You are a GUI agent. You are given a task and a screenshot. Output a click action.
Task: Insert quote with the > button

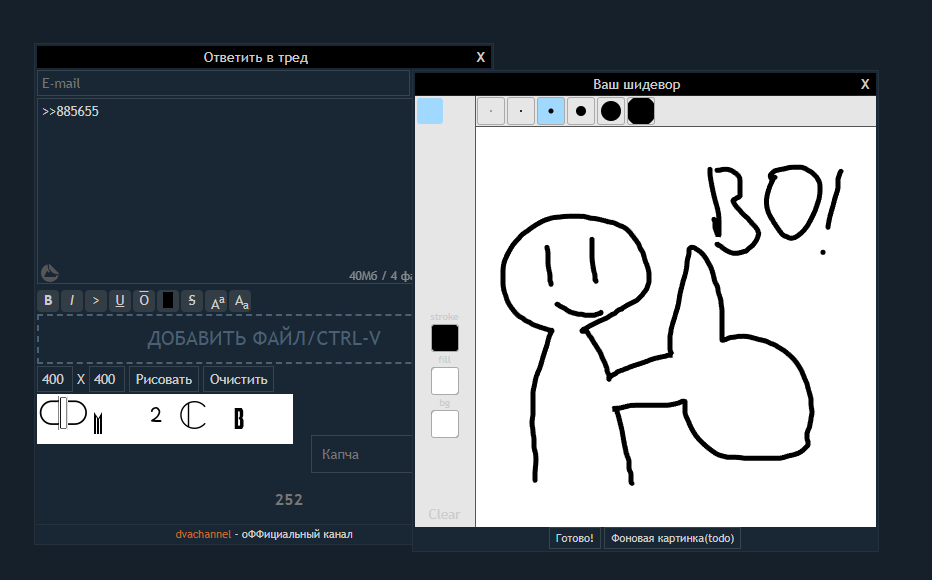pos(96,301)
